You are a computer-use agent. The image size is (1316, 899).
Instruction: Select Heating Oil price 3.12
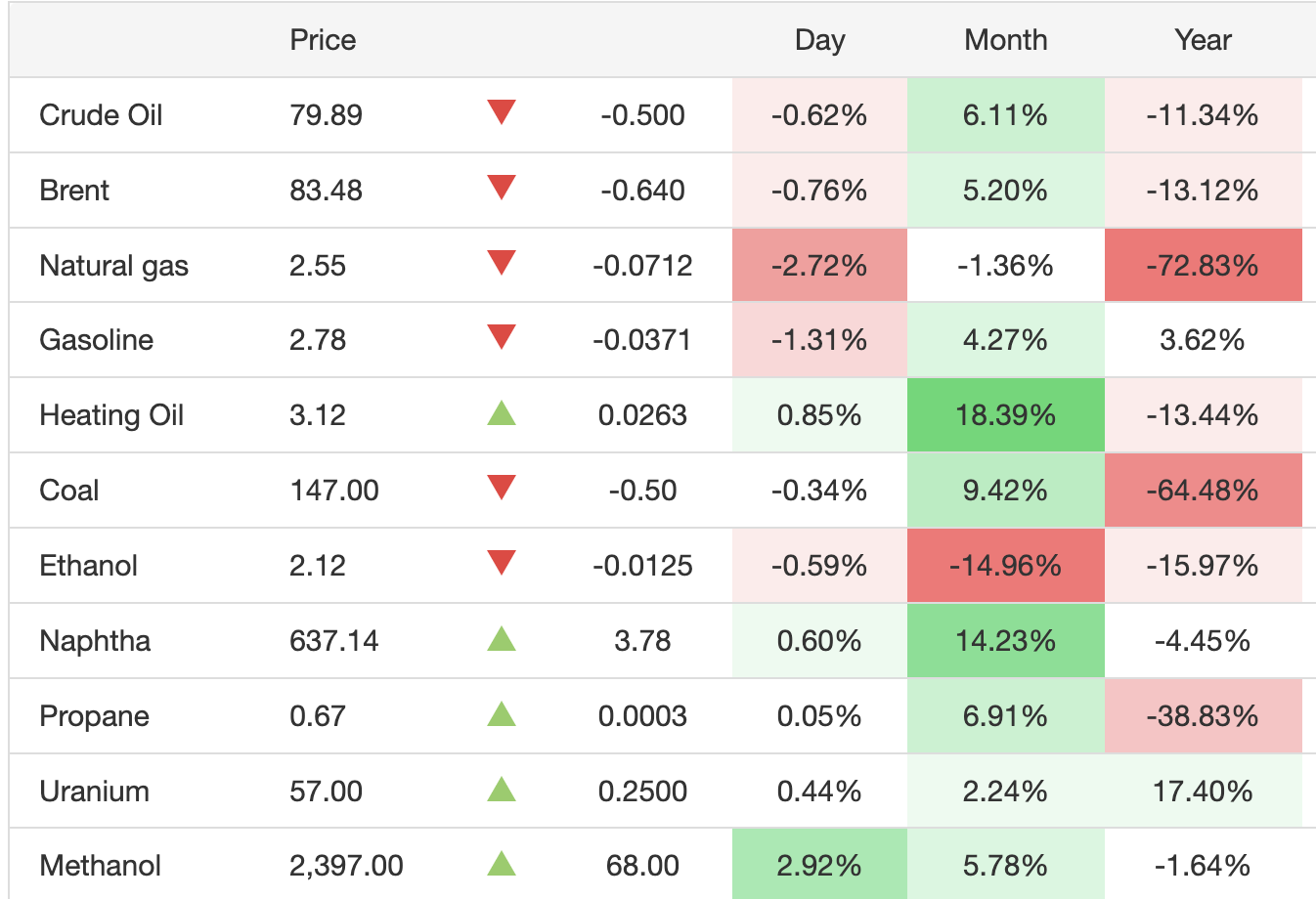(x=318, y=415)
